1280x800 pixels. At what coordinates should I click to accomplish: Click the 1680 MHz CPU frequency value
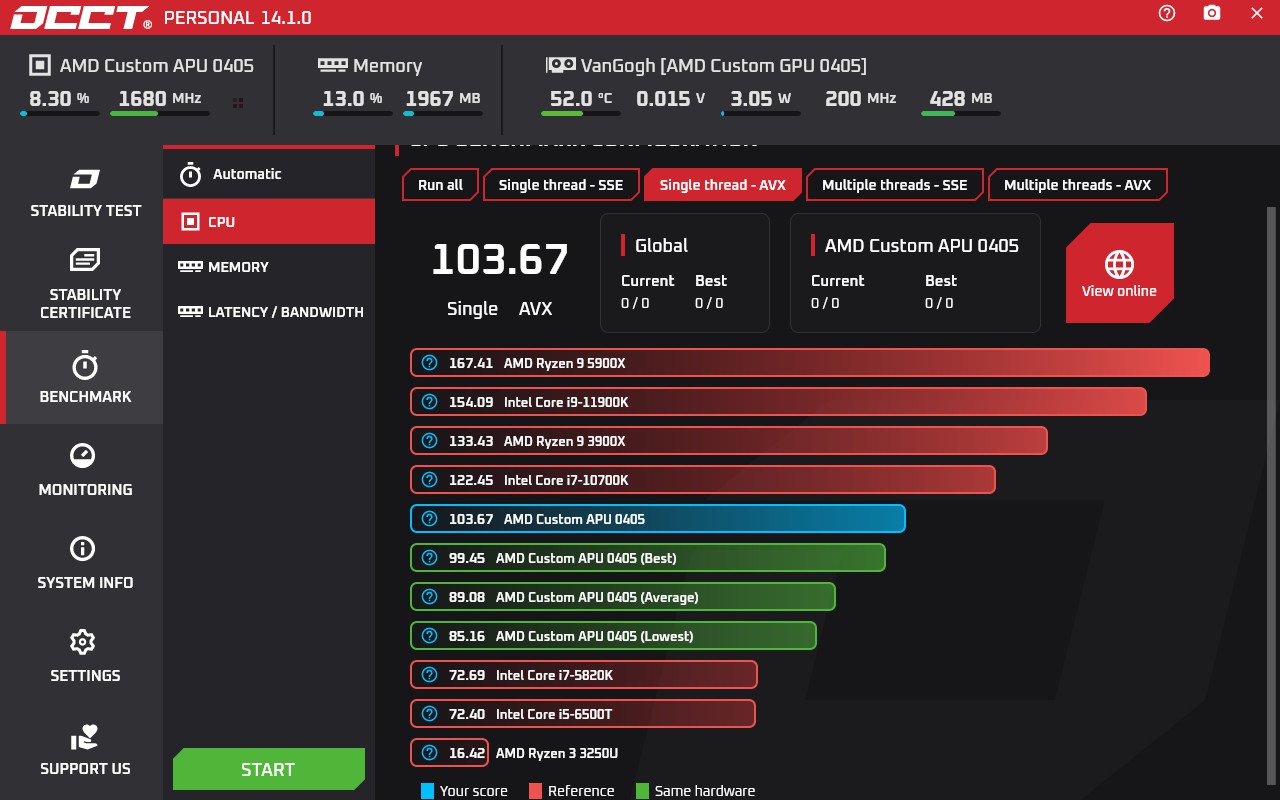tap(160, 98)
